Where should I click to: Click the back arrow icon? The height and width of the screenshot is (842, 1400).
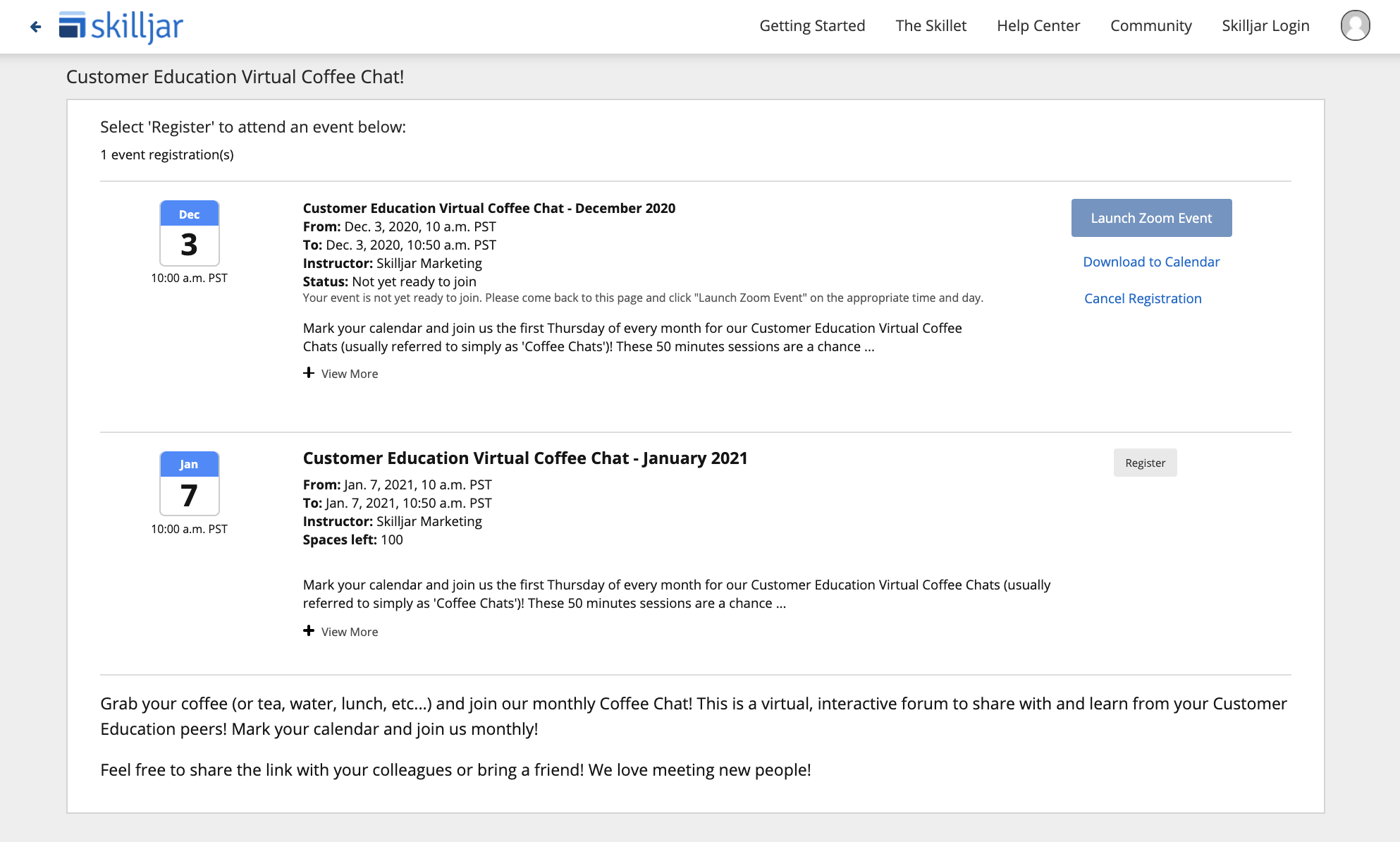click(x=36, y=27)
